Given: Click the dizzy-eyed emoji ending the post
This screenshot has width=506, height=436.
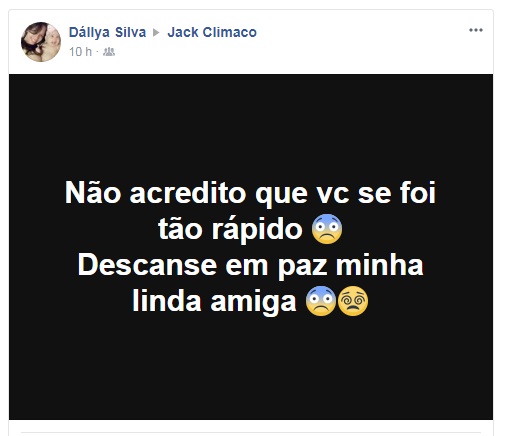Looking at the screenshot, I should click(x=353, y=301).
